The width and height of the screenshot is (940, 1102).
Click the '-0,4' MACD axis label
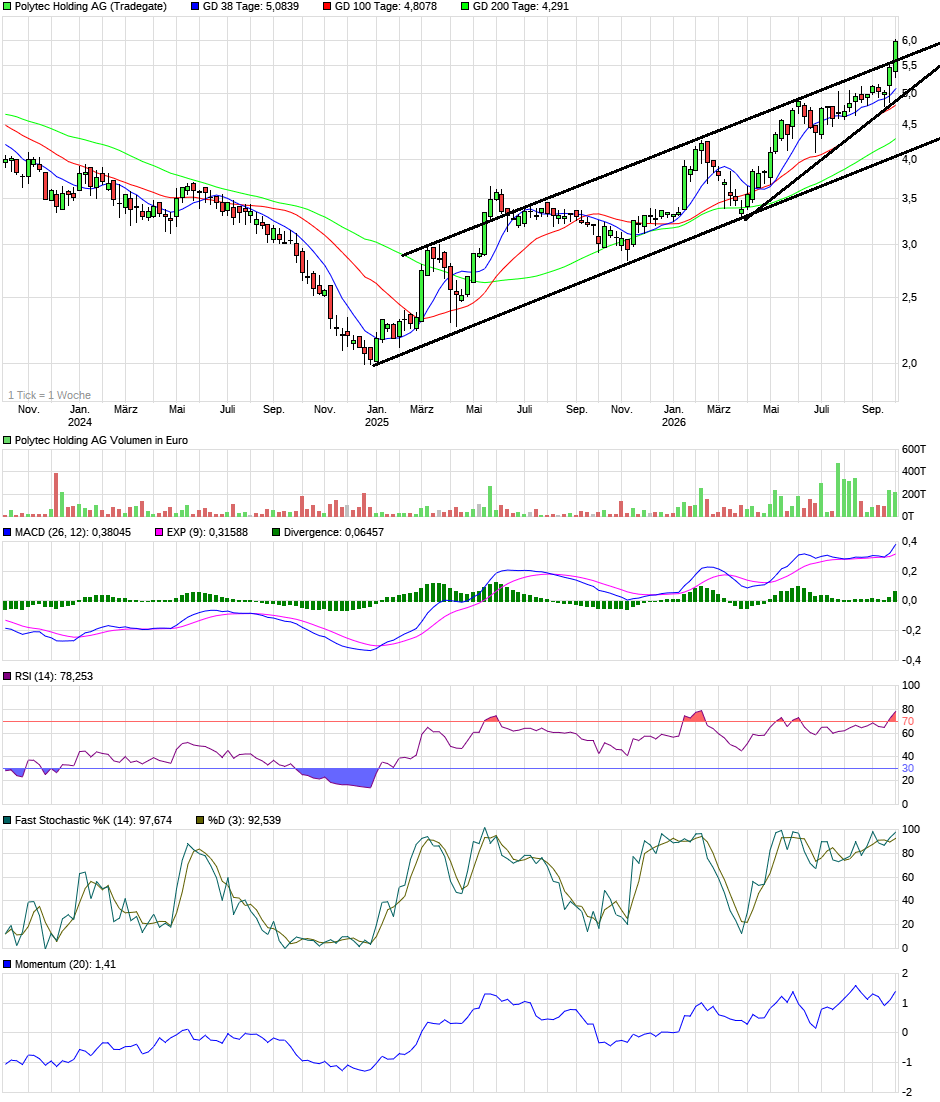[911, 661]
